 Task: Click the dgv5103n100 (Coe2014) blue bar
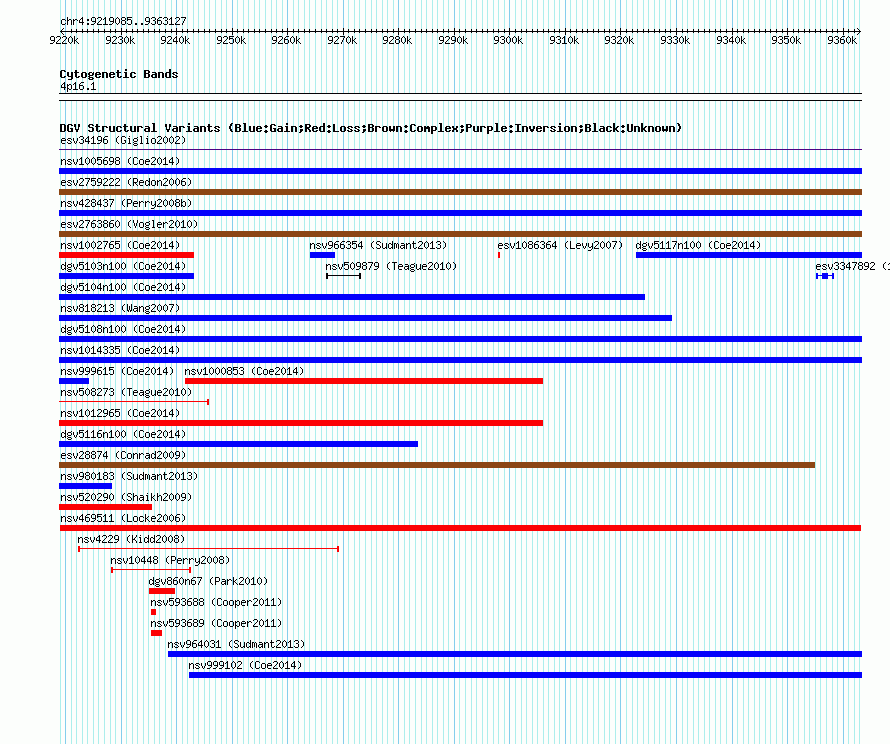(127, 276)
